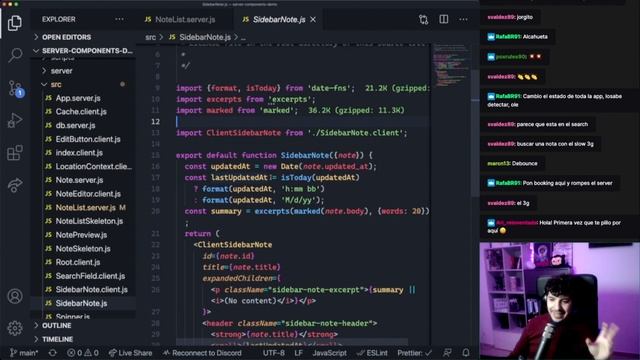Click ESLint status bar item
The image size is (640, 360).
372,353
